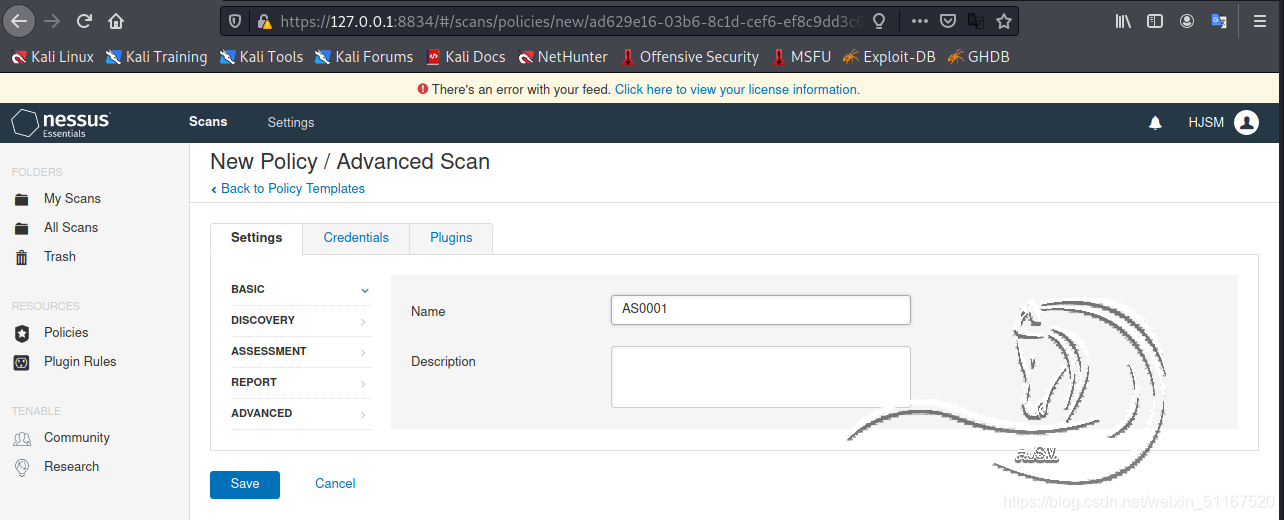Click the My Scans folder icon
Screen dimensions: 1284x520
(x=22, y=199)
